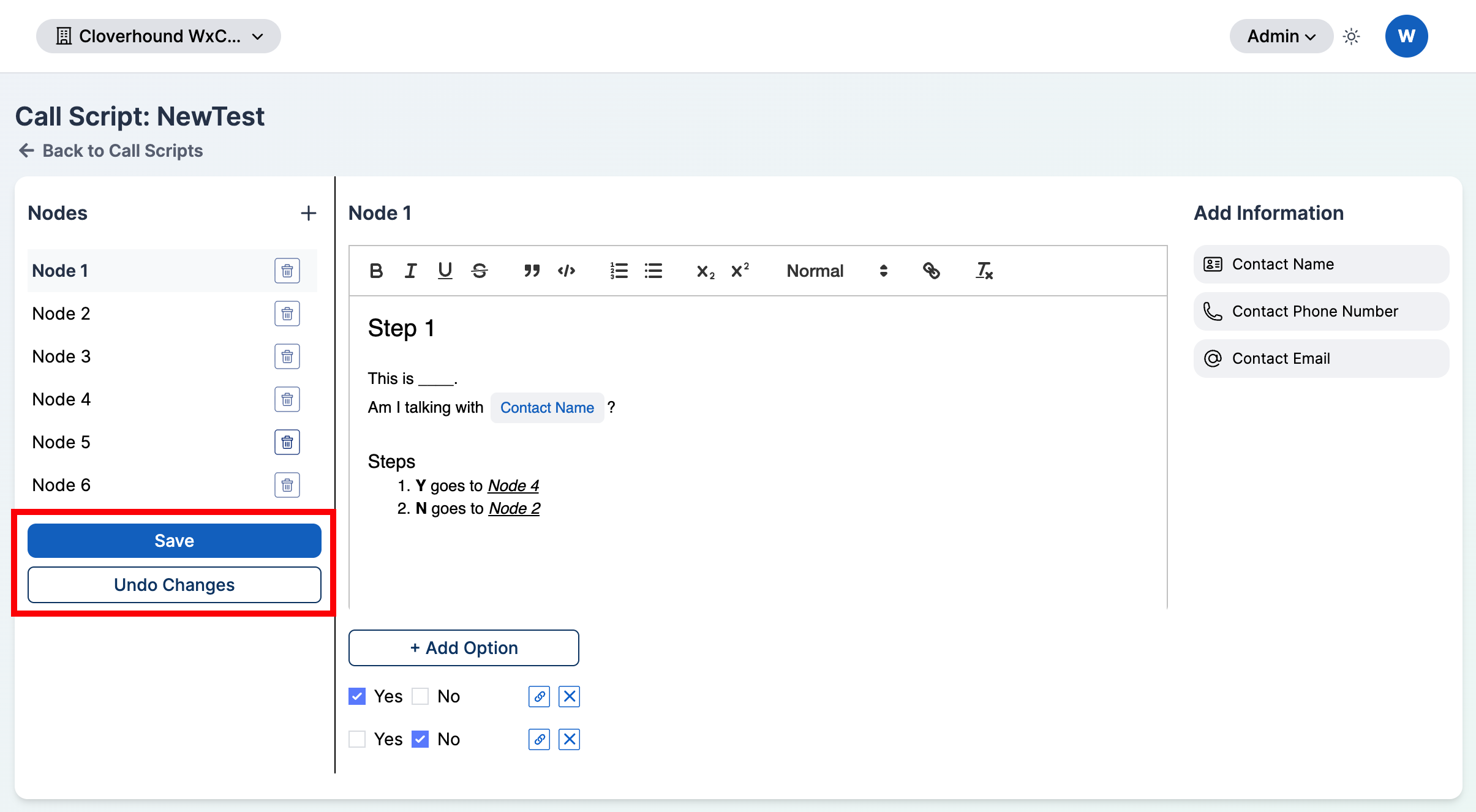Click the Add Option button
This screenshot has width=1476, height=812.
464,648
